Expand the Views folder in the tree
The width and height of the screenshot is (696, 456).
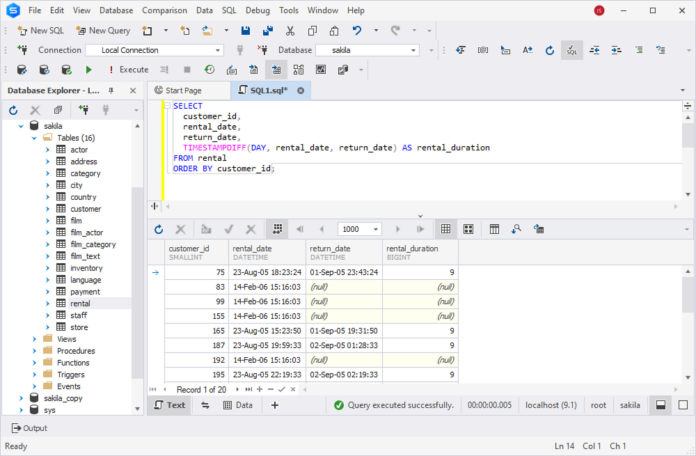click(33, 339)
